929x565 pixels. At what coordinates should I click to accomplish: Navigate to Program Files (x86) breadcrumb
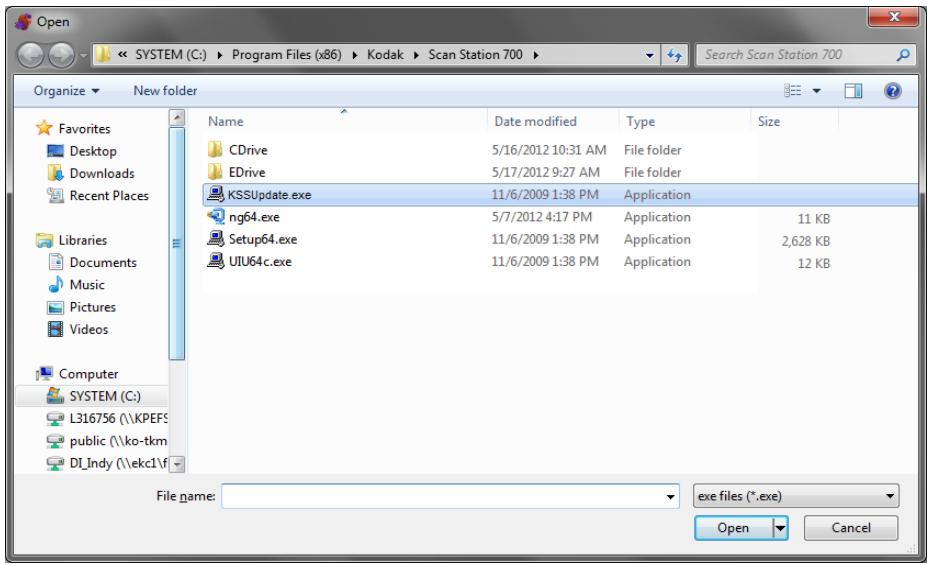tap(287, 54)
